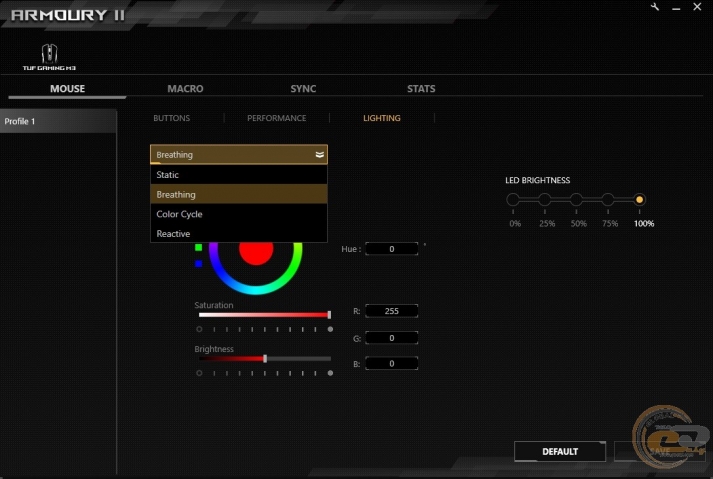Close the Armoury II window
The height and width of the screenshot is (479, 713).
click(x=697, y=6)
